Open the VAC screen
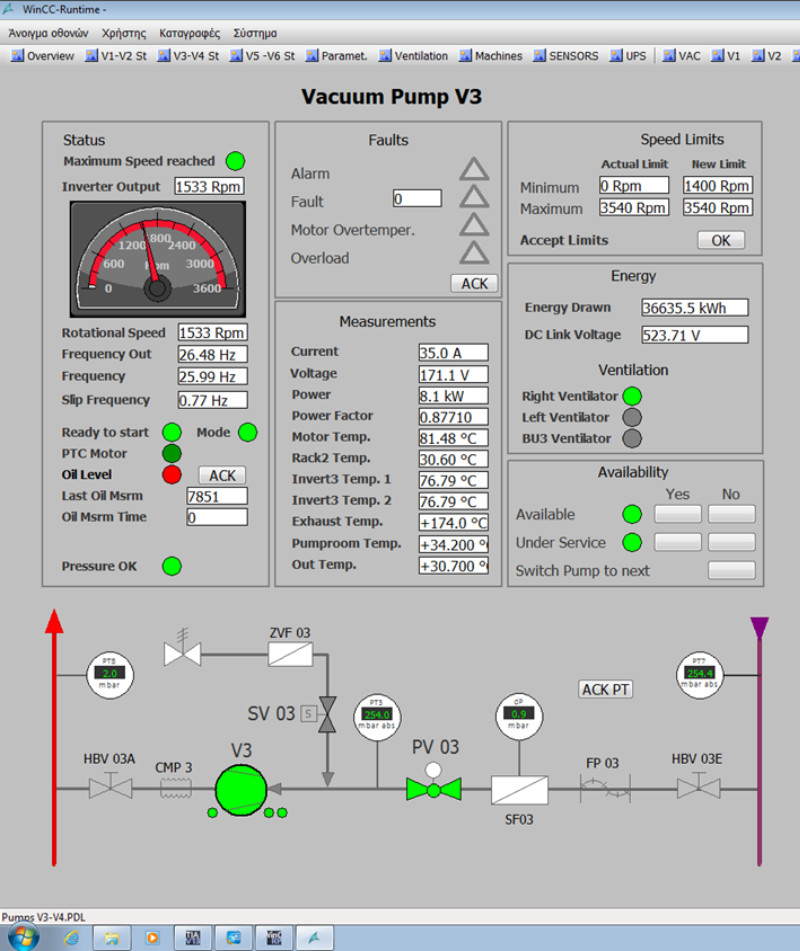This screenshot has width=800, height=951. pyautogui.click(x=681, y=56)
